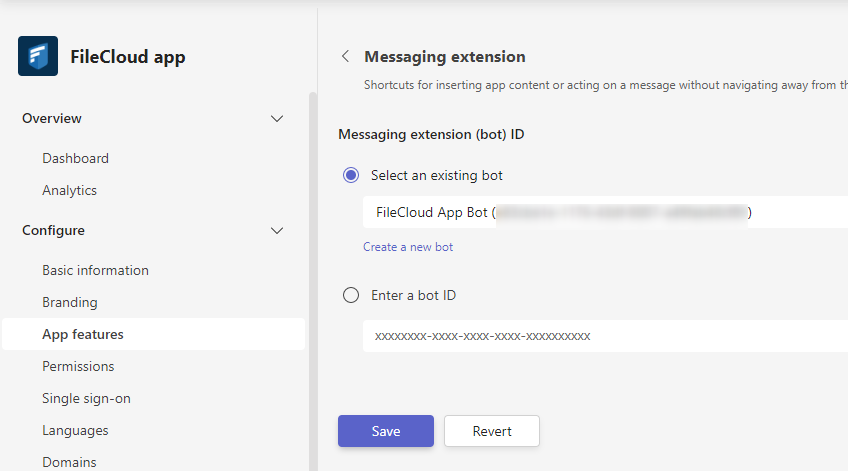Click the Revert button
The width and height of the screenshot is (848, 471).
[x=491, y=431]
